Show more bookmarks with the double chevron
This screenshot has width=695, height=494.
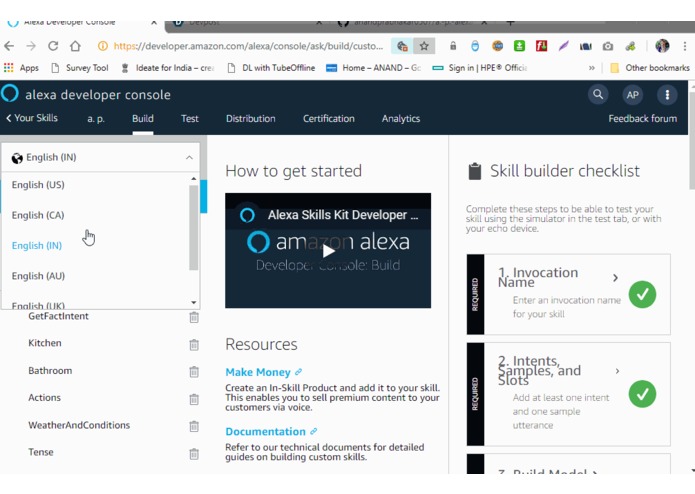(x=592, y=68)
